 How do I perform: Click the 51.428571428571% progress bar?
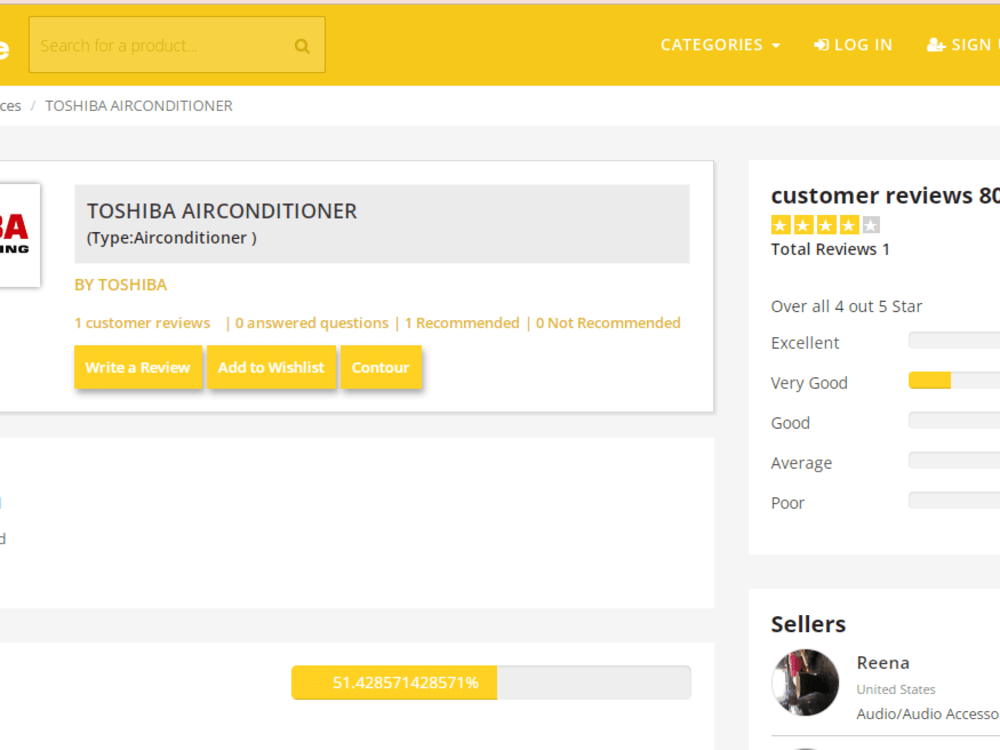coord(491,682)
